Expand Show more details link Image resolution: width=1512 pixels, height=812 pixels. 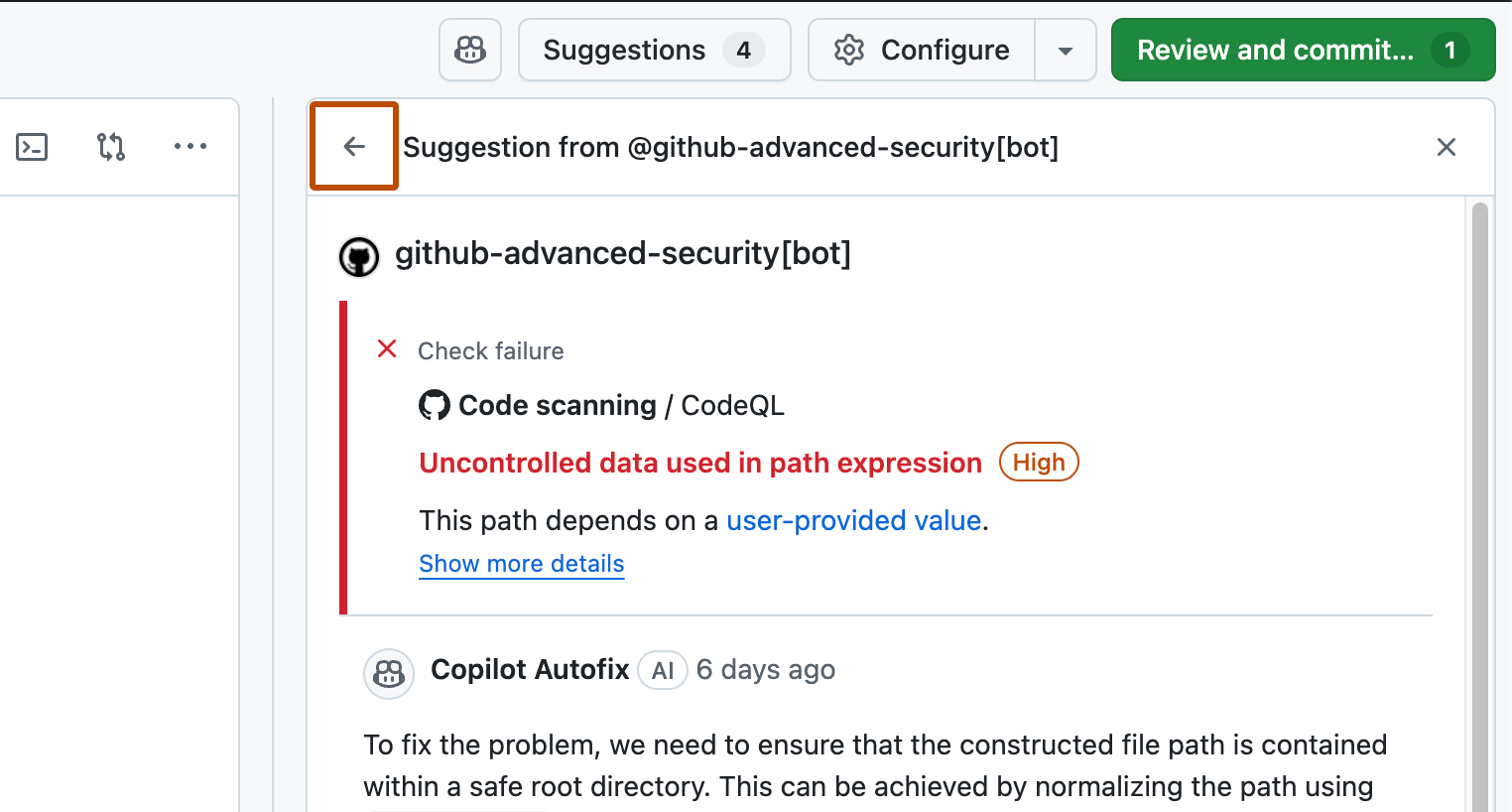click(x=521, y=564)
